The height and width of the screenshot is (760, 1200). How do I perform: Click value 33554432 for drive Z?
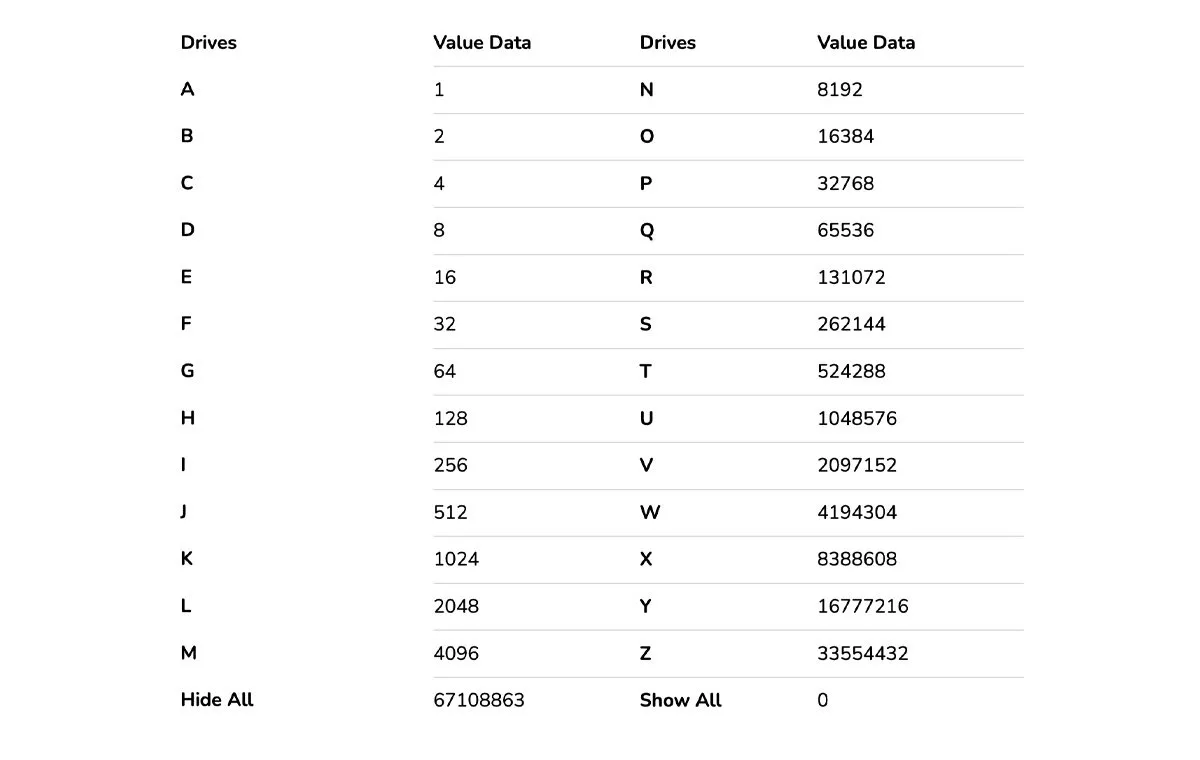(x=862, y=654)
